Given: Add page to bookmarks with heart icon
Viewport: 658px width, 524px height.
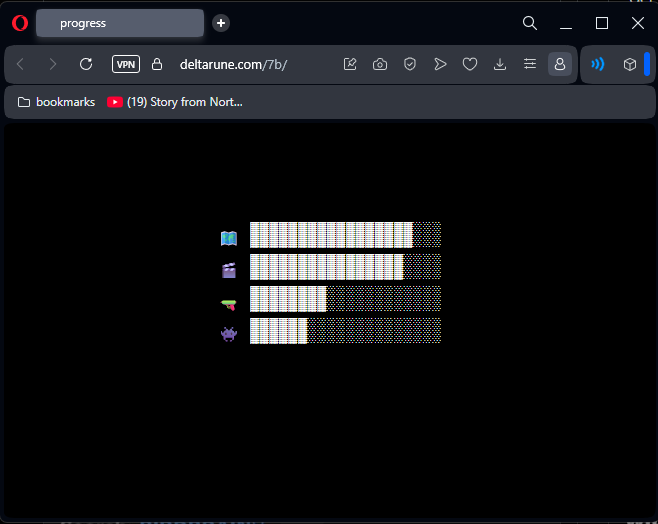Looking at the screenshot, I should click(x=470, y=64).
